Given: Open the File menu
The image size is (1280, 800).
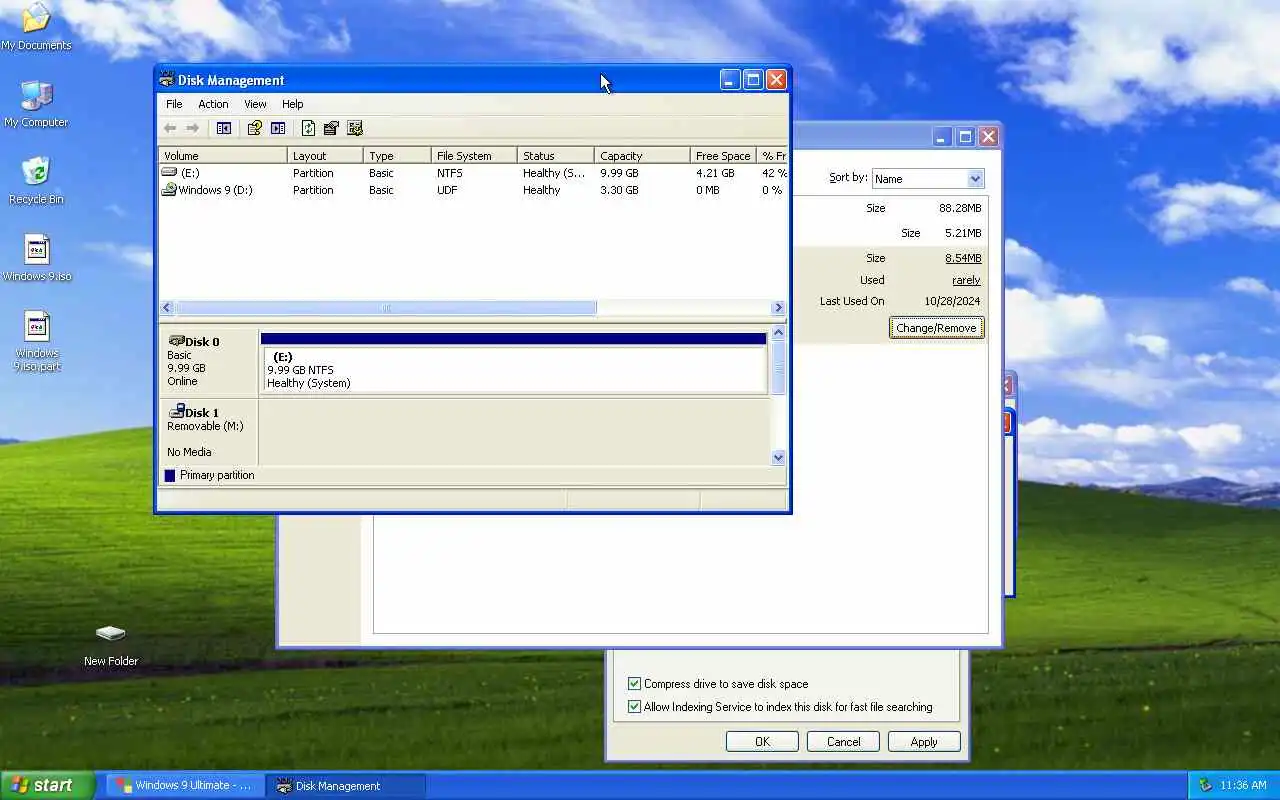Looking at the screenshot, I should [174, 104].
